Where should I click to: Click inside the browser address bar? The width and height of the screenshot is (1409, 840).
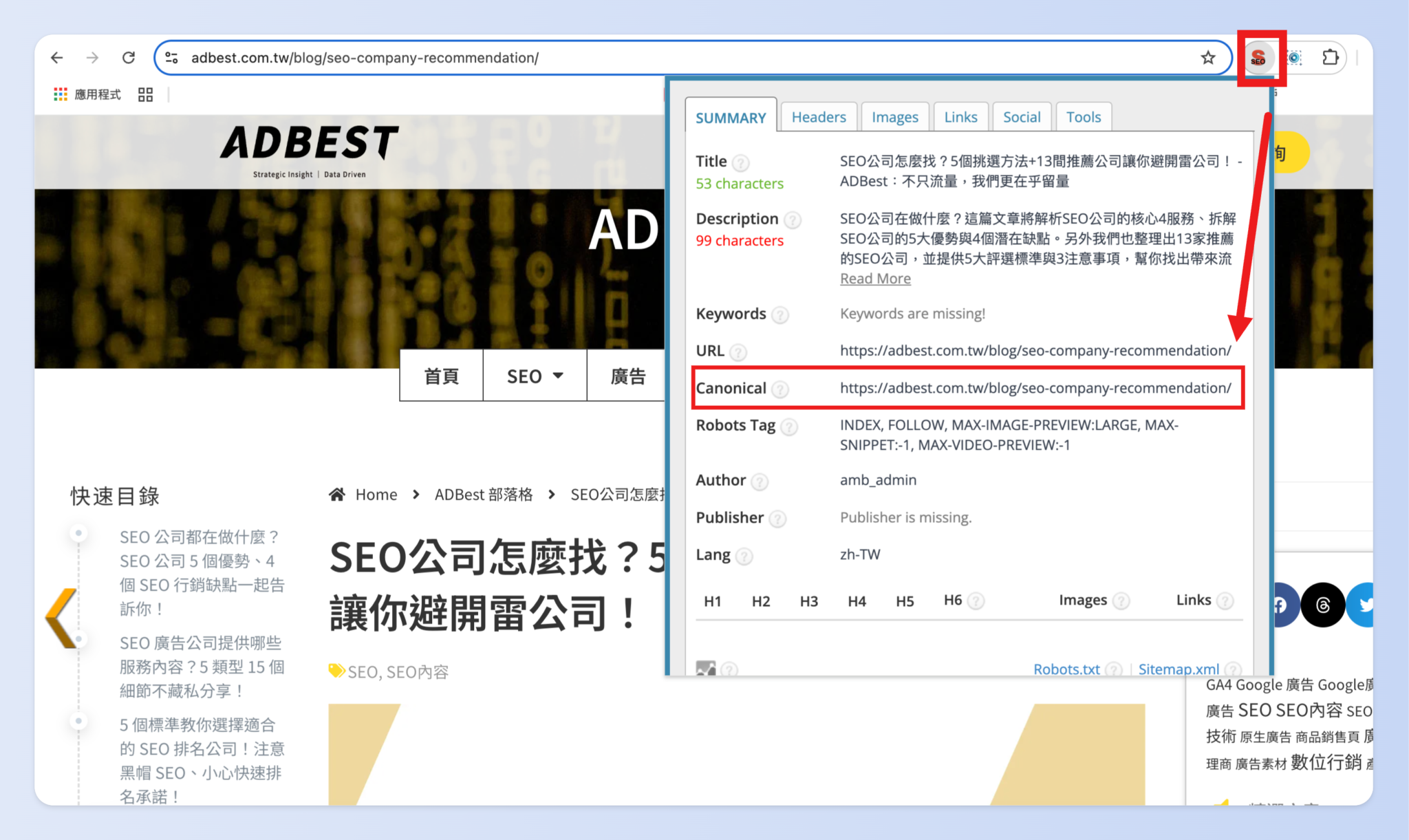pyautogui.click(x=482, y=58)
